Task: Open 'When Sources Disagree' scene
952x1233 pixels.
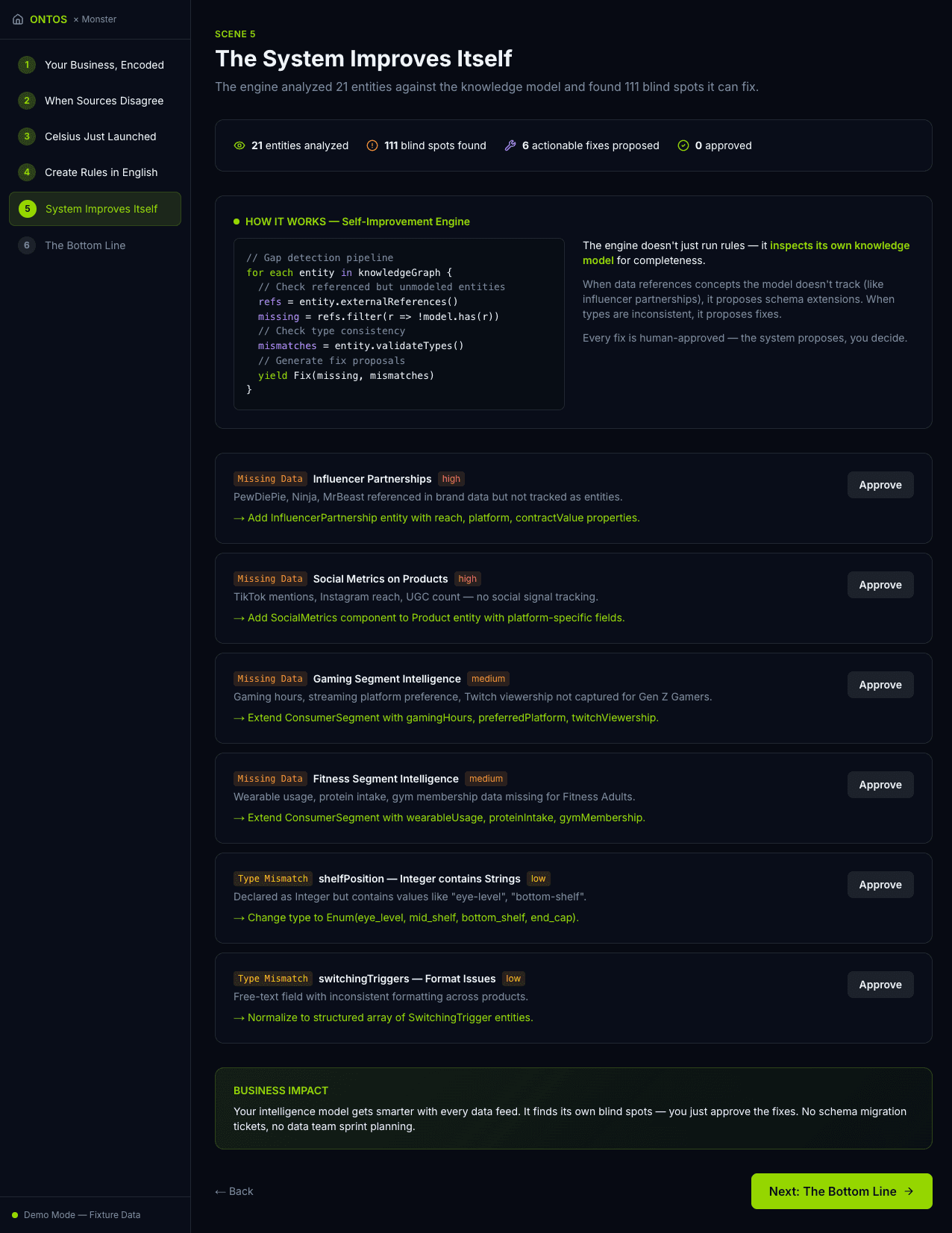Action: 104,101
